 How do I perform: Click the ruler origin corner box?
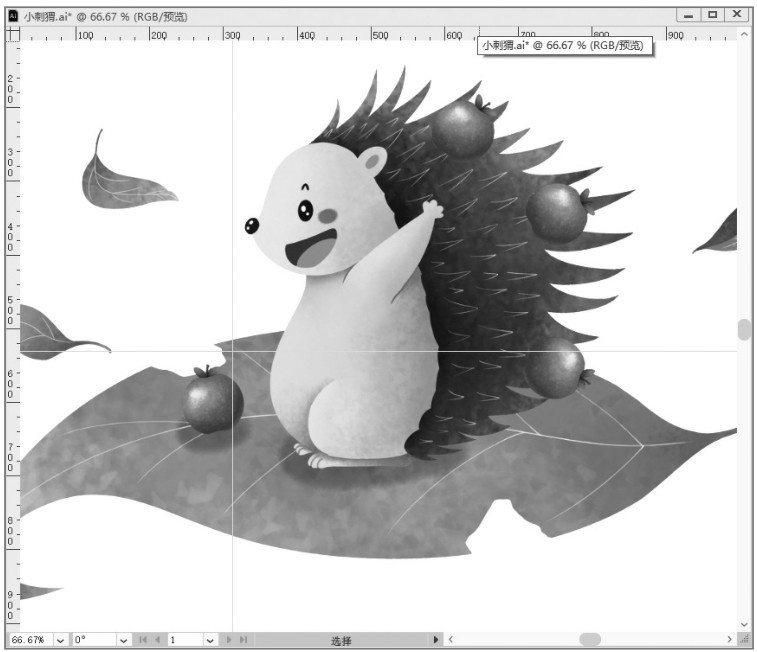tap(13, 34)
